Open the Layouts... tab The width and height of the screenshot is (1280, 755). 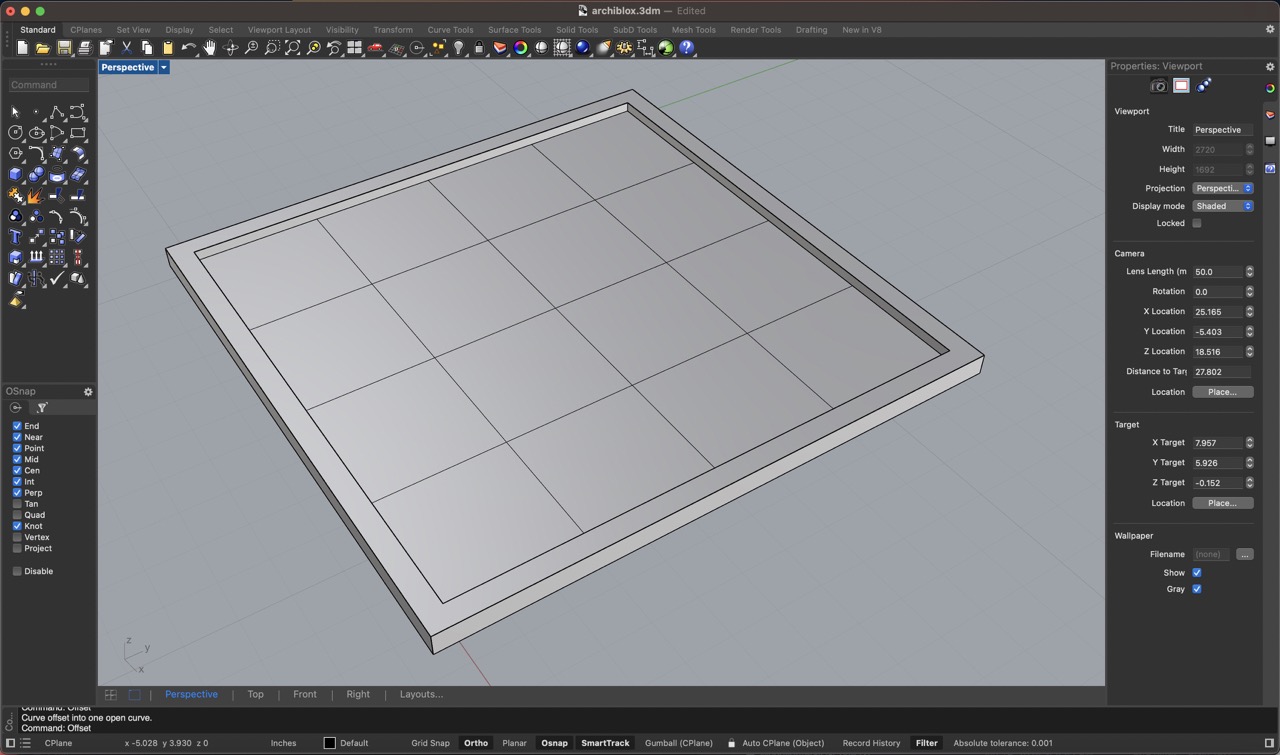[421, 694]
